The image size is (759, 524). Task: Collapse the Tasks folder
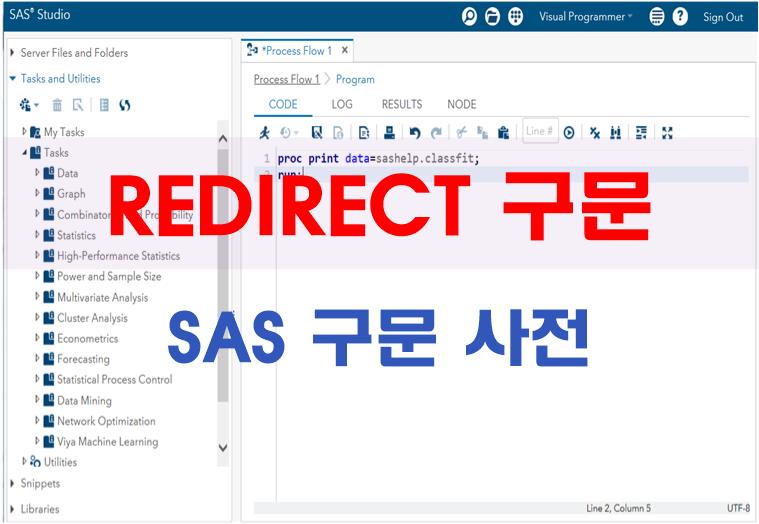(24, 152)
